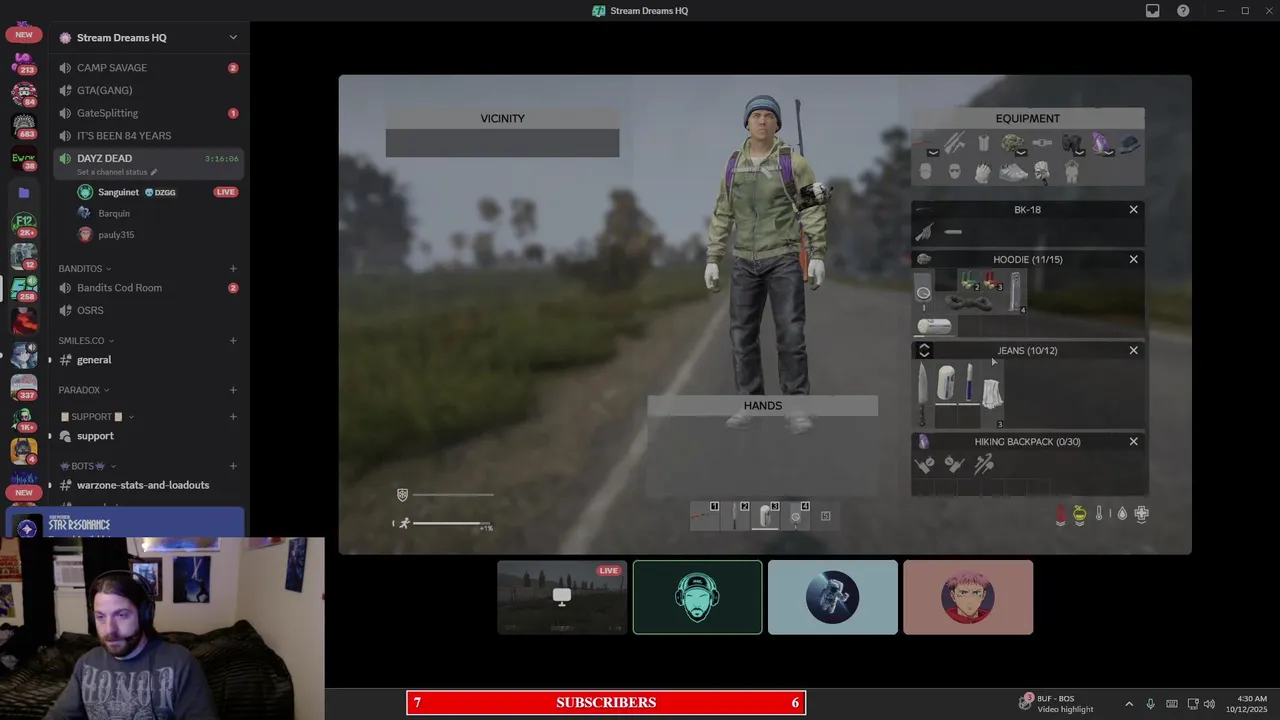
Task: Collapse the SMILES.CO category
Action: (86, 341)
